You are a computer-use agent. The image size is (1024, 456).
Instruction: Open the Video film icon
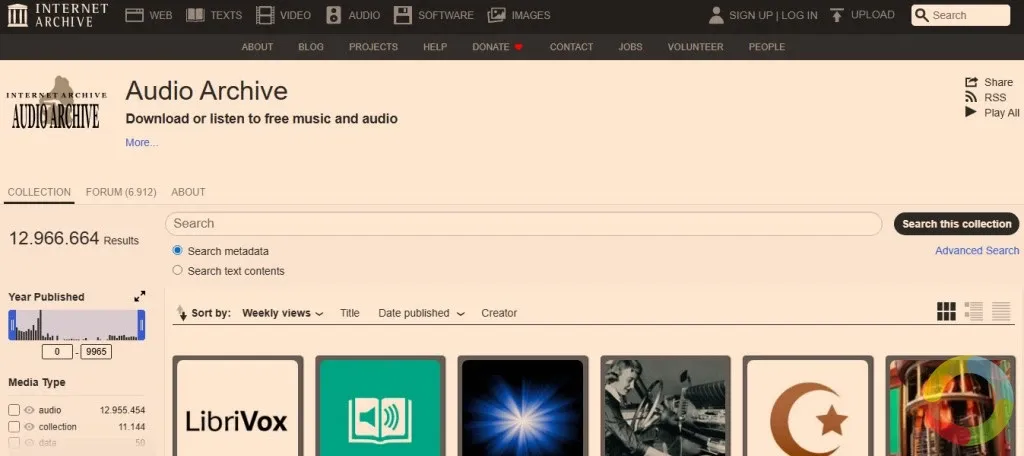[265, 15]
